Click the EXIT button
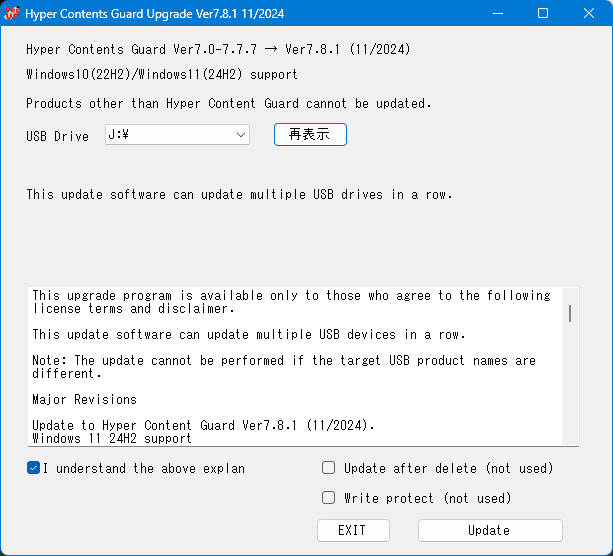The width and height of the screenshot is (613, 556). pyautogui.click(x=353, y=531)
